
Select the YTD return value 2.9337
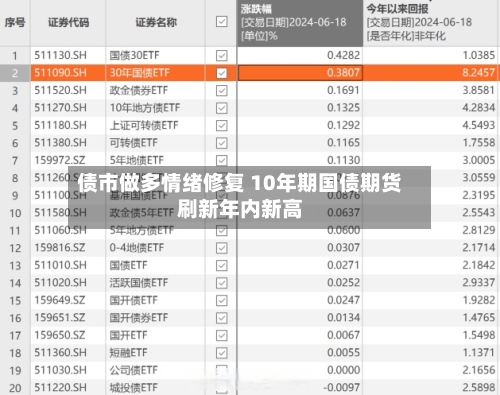pos(479,283)
